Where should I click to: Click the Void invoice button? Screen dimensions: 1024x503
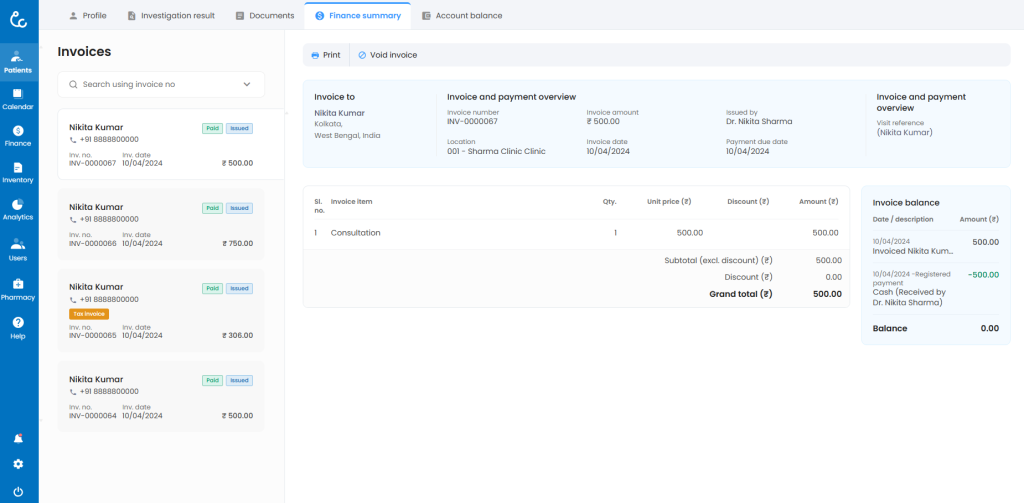click(x=387, y=55)
